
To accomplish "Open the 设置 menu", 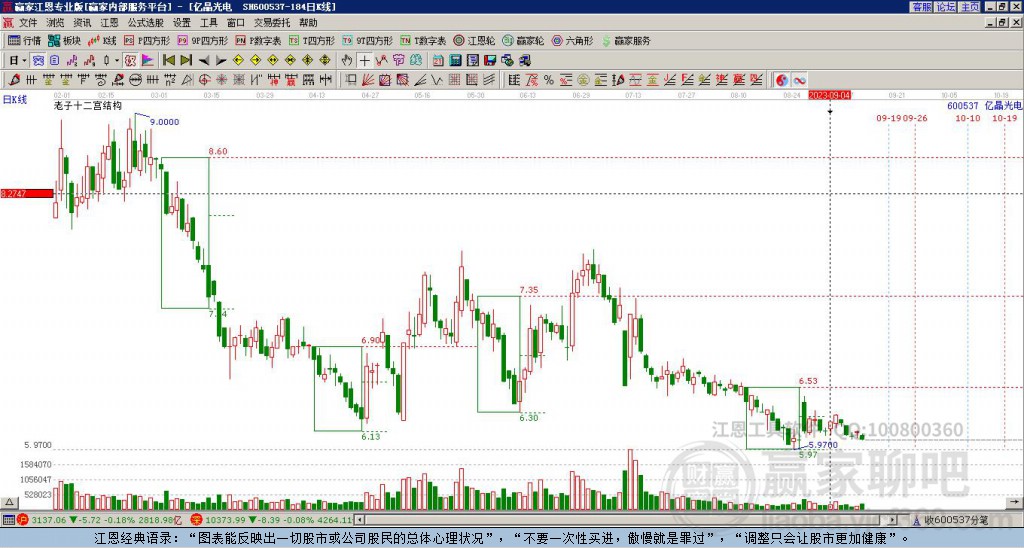I will tap(182, 23).
